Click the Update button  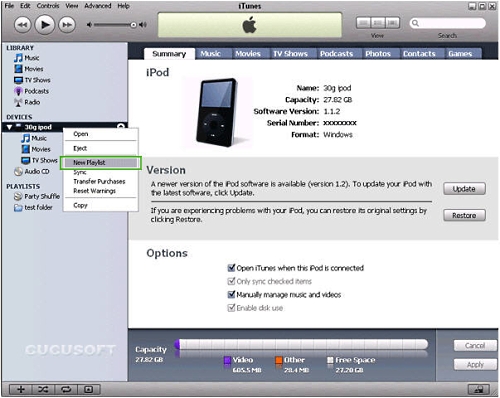464,189
